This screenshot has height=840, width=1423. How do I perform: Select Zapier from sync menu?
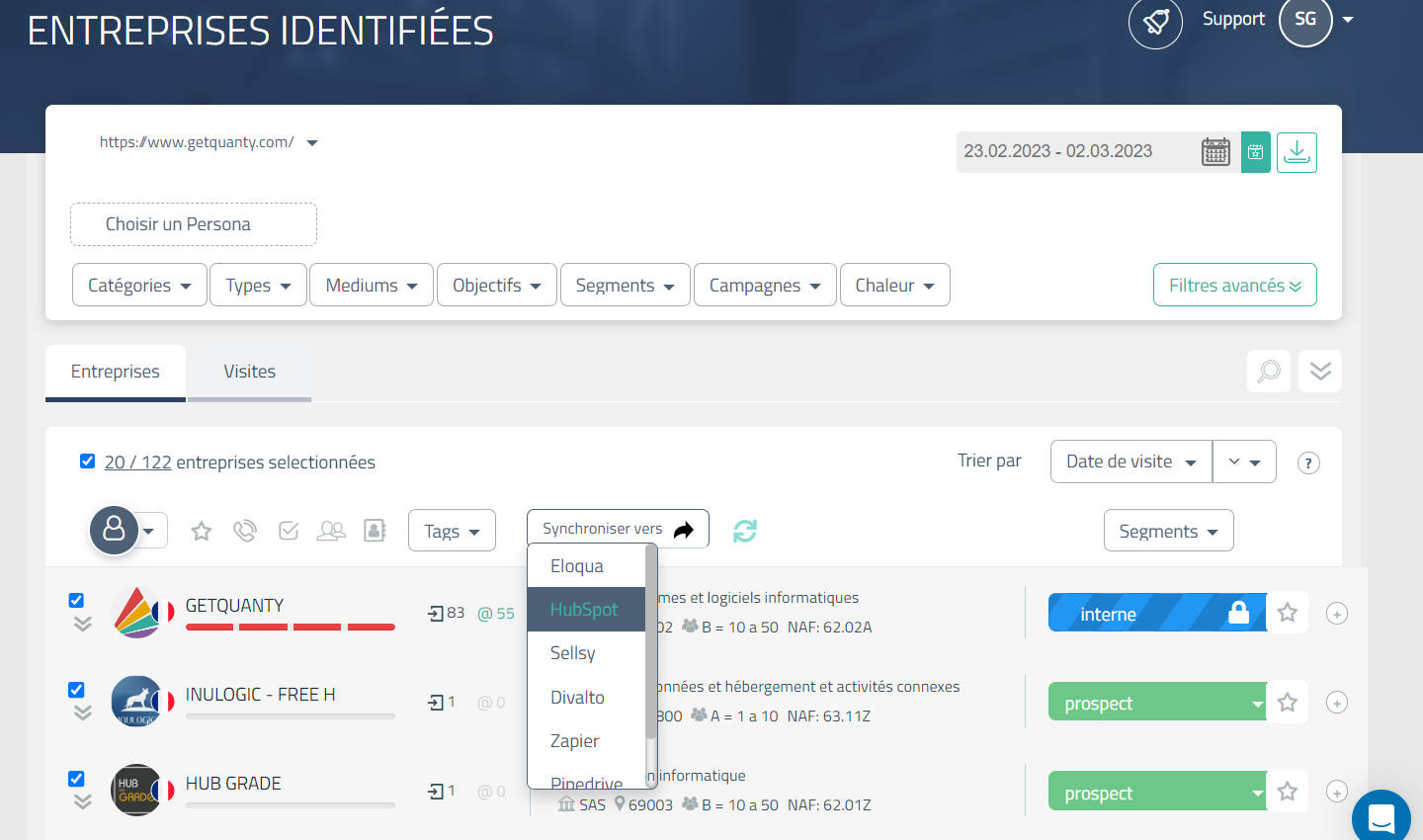587,741
